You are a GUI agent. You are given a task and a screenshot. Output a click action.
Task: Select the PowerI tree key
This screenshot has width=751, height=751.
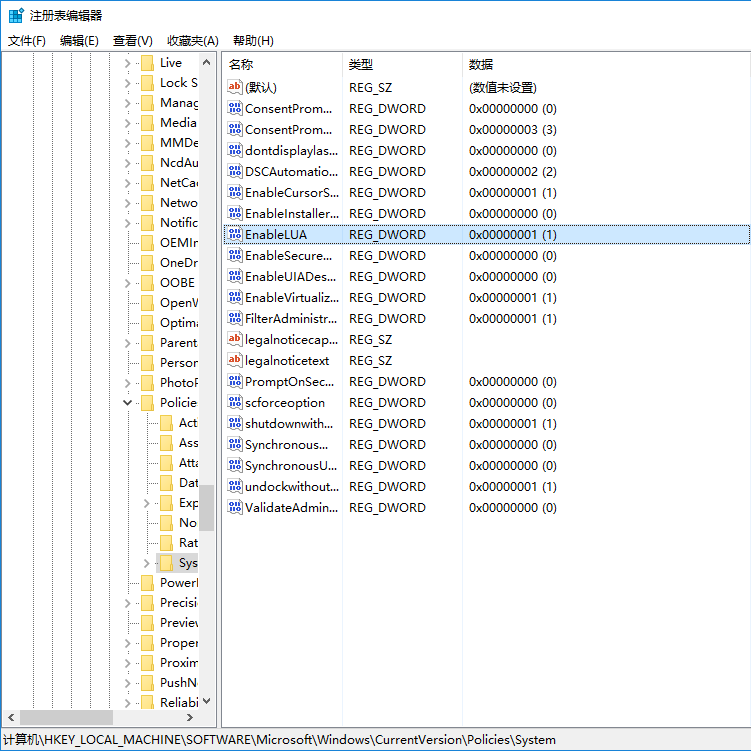click(x=179, y=583)
